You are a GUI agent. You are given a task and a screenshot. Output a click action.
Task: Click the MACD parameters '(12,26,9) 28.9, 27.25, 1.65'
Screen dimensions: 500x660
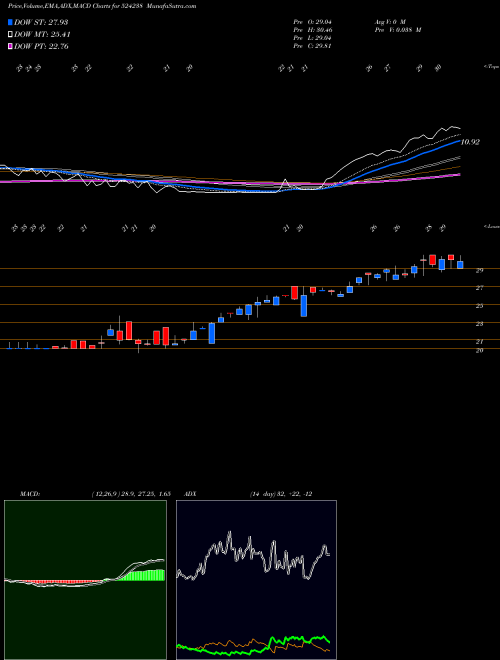pos(130,494)
